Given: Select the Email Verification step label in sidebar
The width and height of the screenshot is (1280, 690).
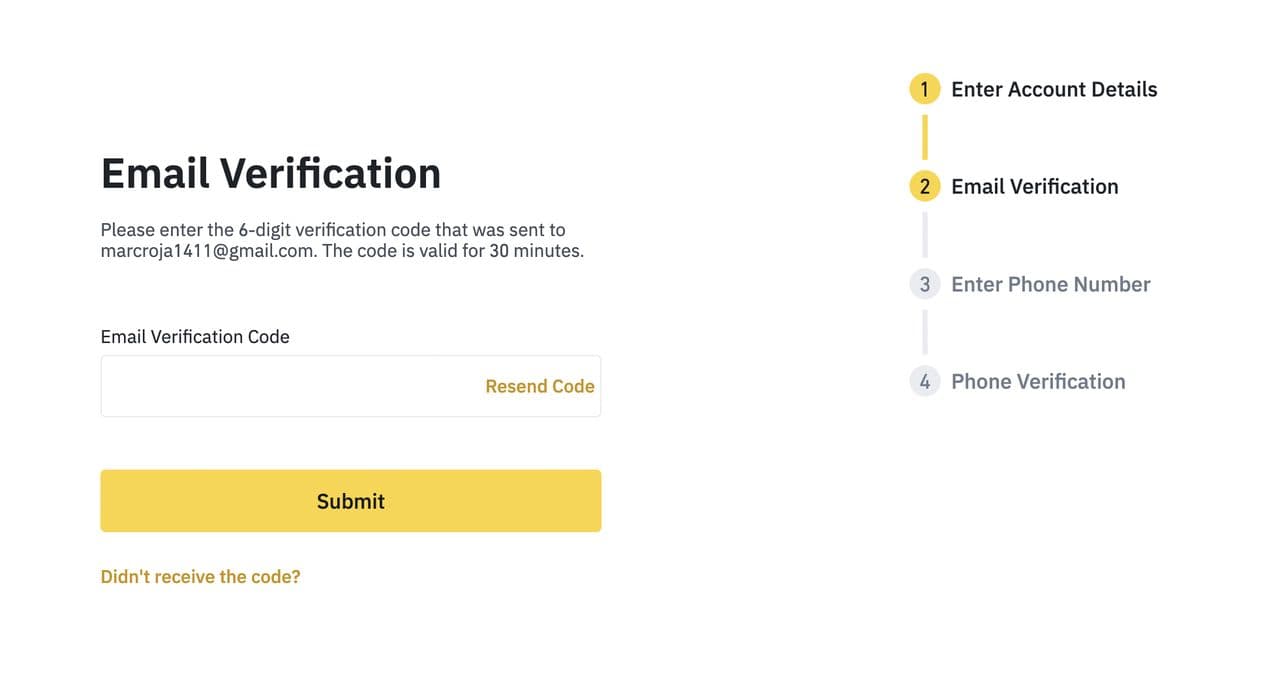Looking at the screenshot, I should [x=1034, y=186].
